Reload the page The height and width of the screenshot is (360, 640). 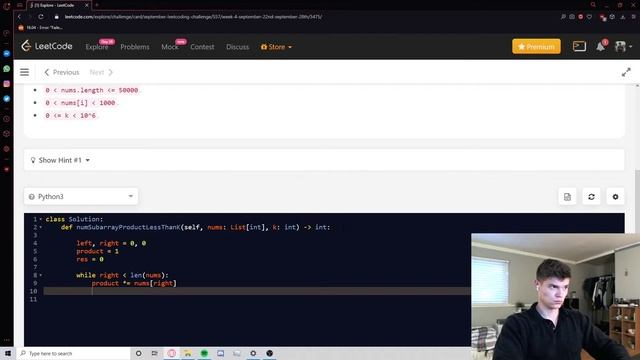[41, 17]
